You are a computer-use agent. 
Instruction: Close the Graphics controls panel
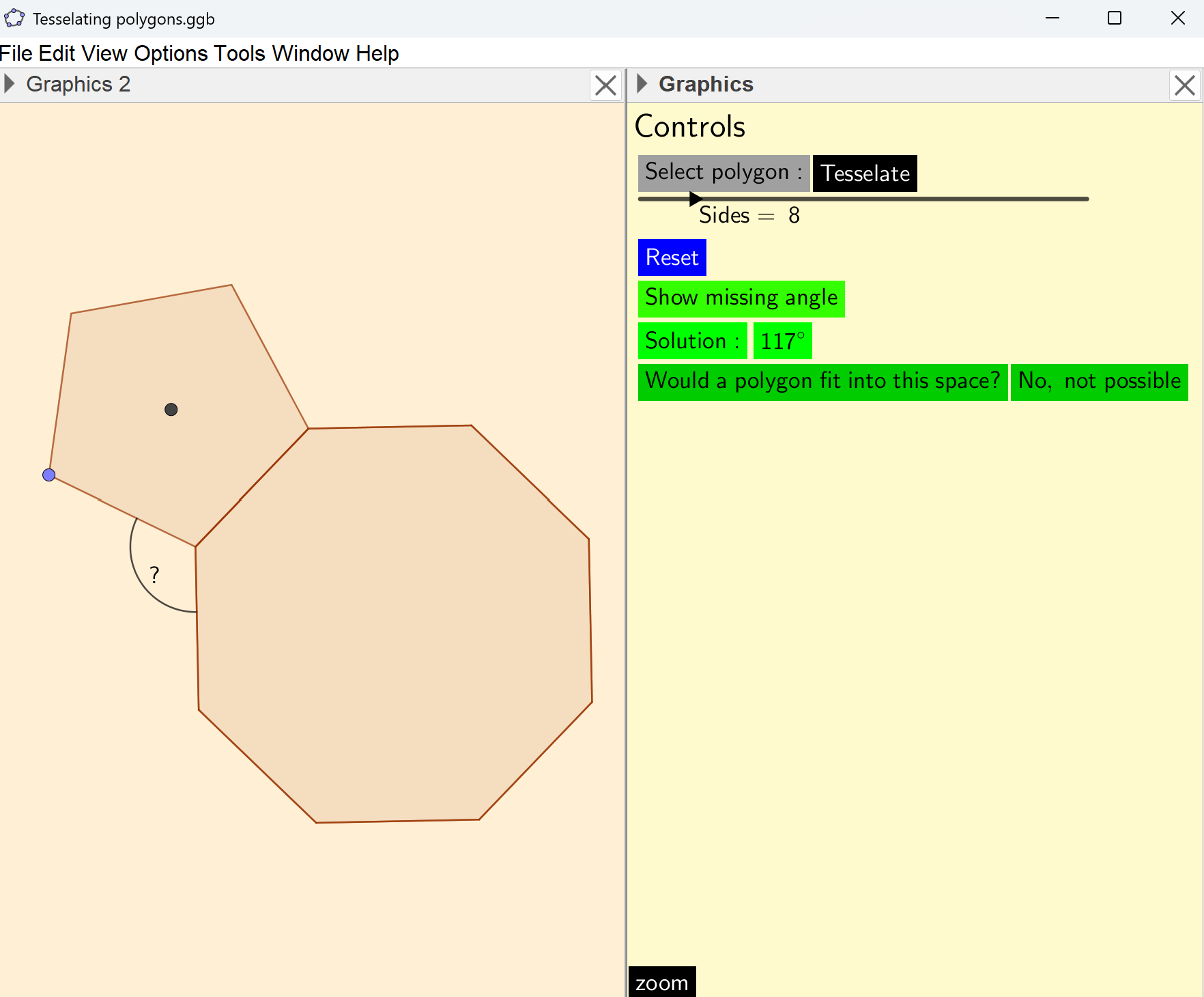(x=1184, y=85)
